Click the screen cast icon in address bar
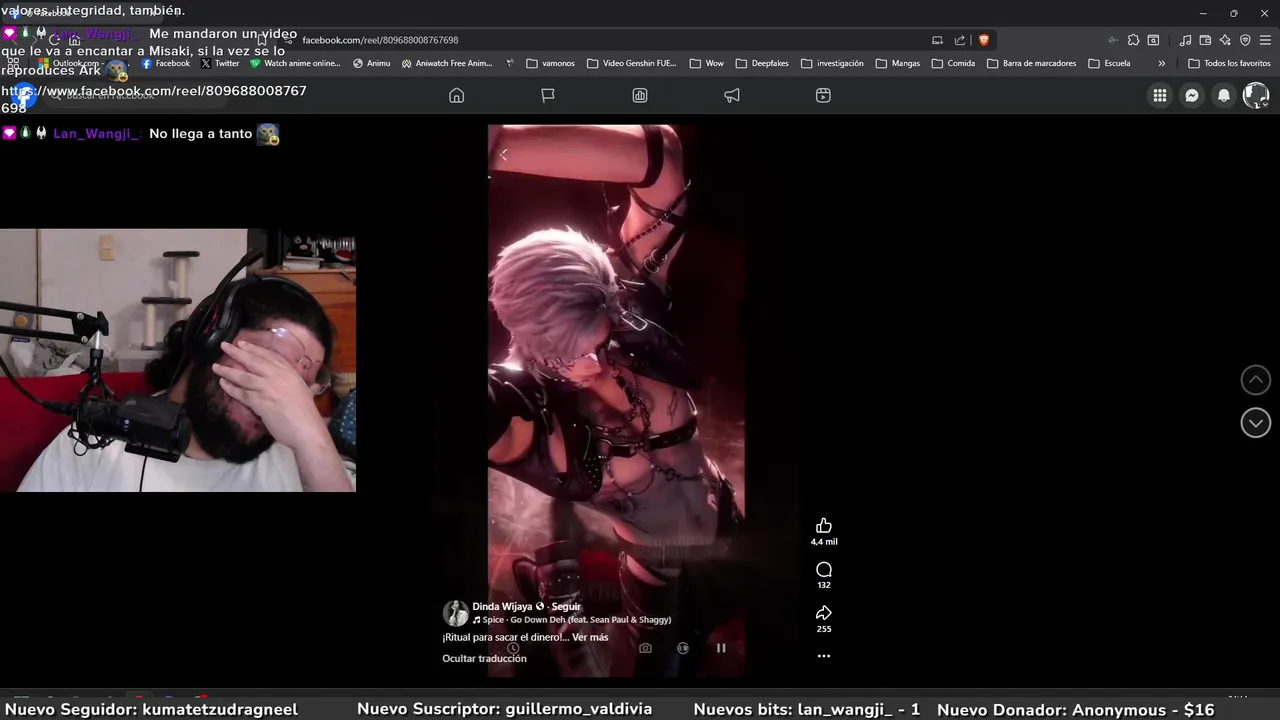This screenshot has width=1280, height=720. tap(937, 40)
